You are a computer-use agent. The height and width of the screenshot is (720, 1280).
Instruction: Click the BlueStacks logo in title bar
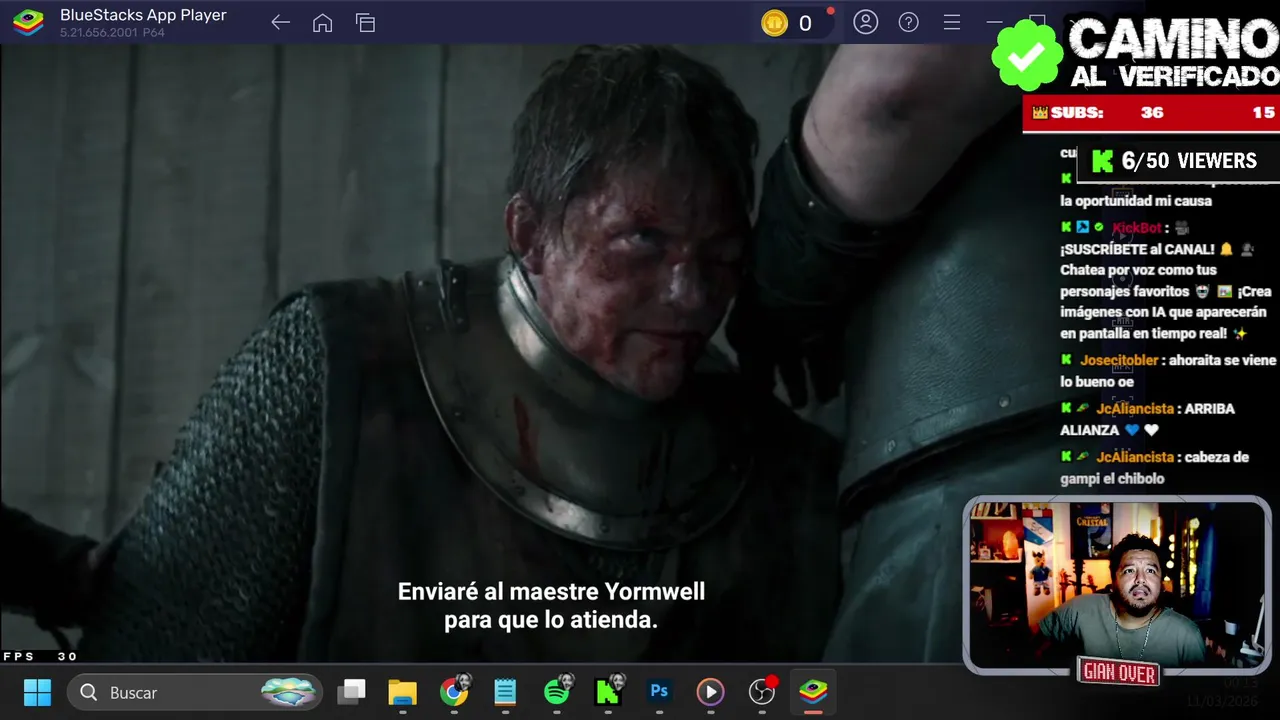click(x=28, y=22)
